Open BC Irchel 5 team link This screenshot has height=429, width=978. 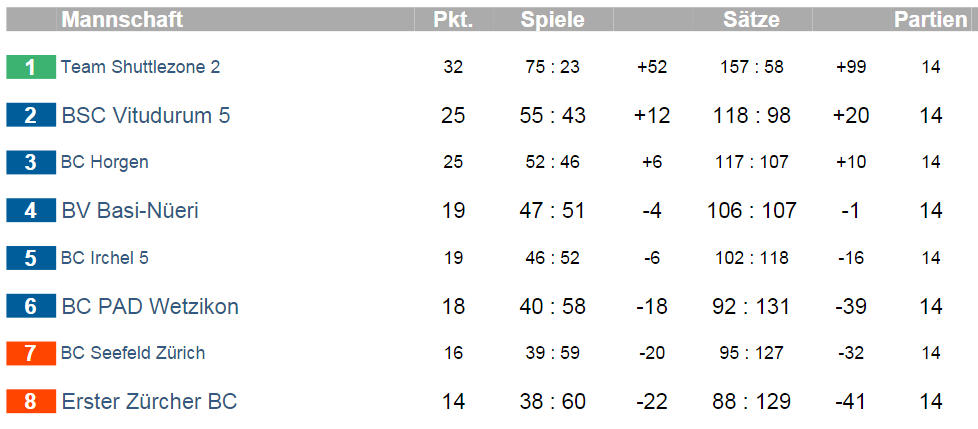point(105,258)
